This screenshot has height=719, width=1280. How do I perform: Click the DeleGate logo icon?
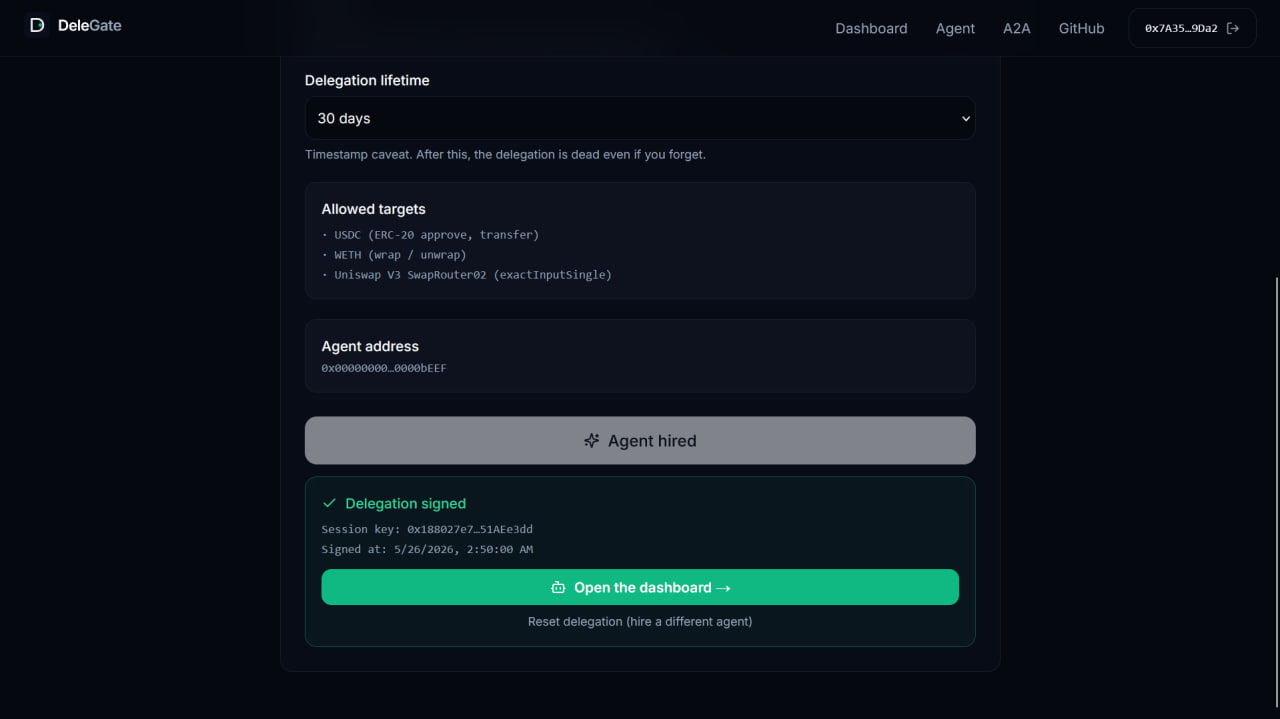click(x=37, y=26)
